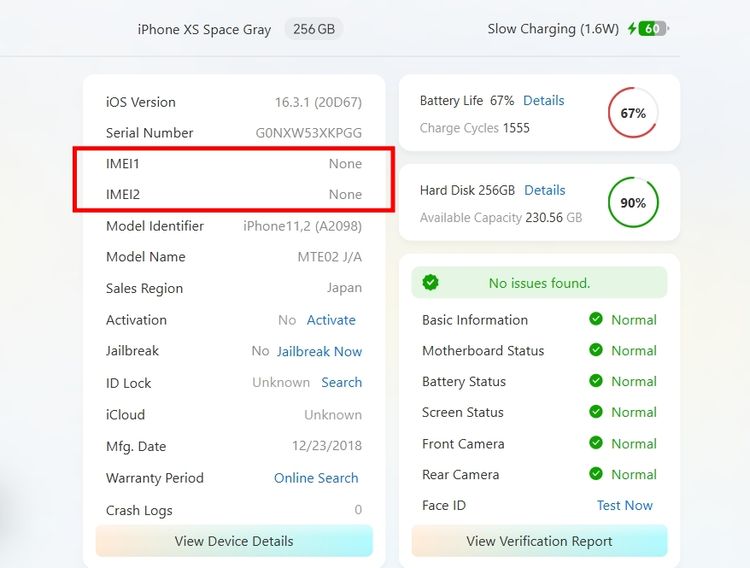The image size is (750, 568).
Task: Click the View Device Details button
Action: tap(234, 541)
